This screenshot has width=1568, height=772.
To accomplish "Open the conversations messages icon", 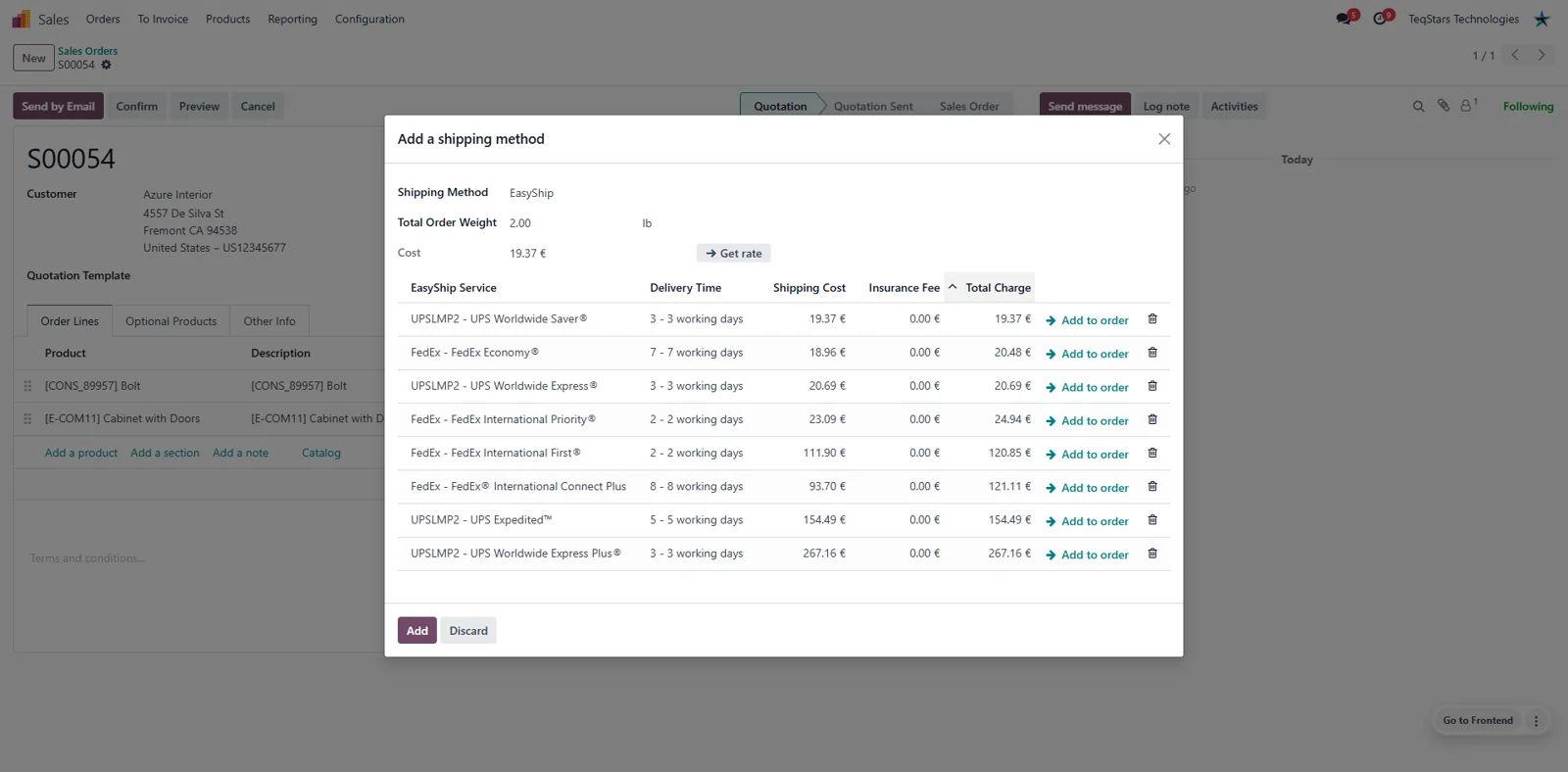I will pos(1345,19).
